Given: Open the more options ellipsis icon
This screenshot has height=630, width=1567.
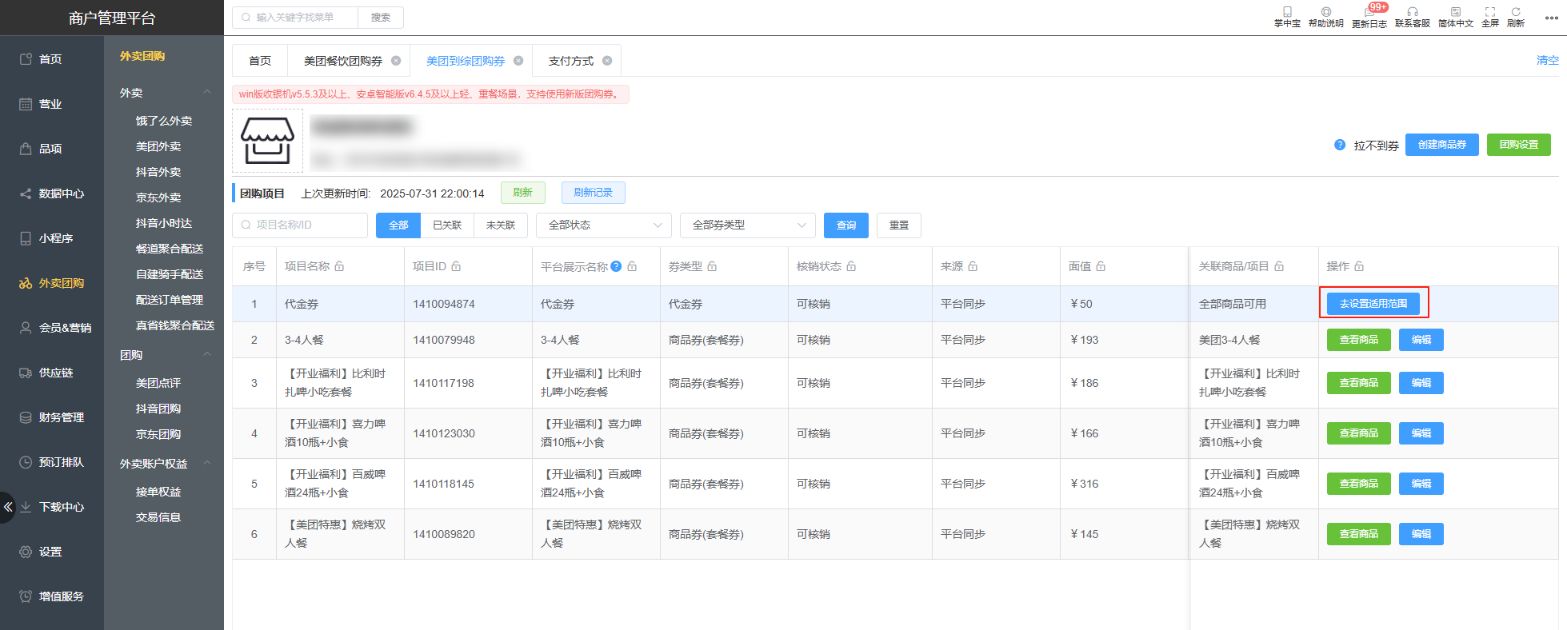Looking at the screenshot, I should tap(1550, 16).
